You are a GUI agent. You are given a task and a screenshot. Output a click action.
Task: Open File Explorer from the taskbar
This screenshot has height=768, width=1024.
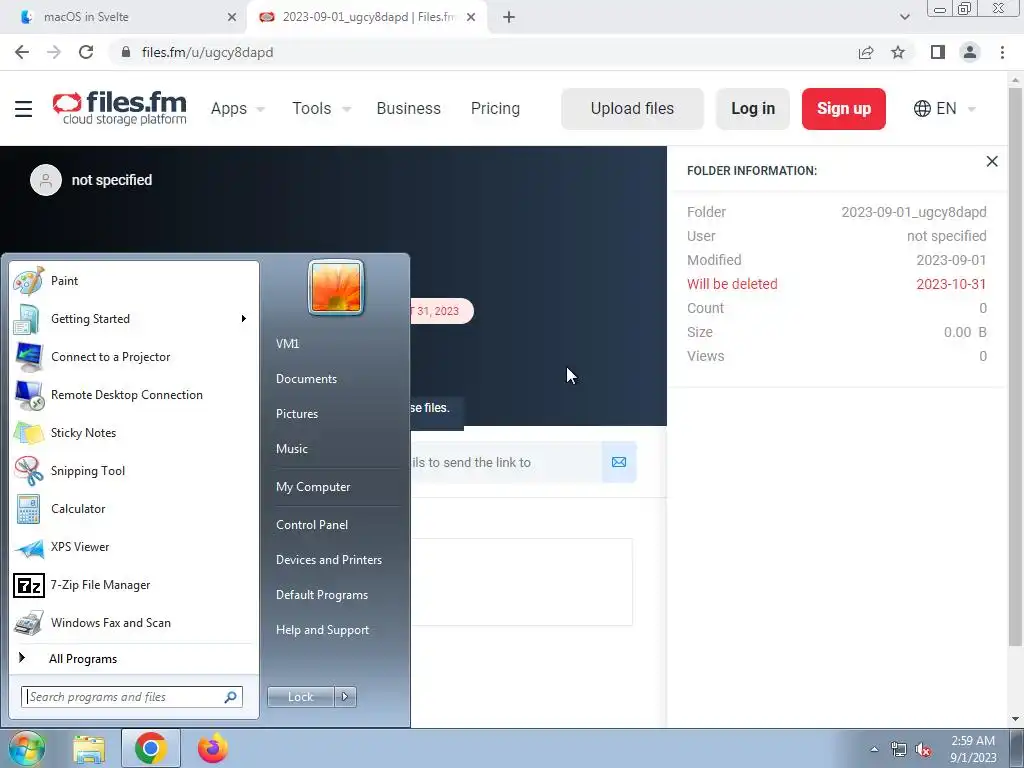pos(89,748)
